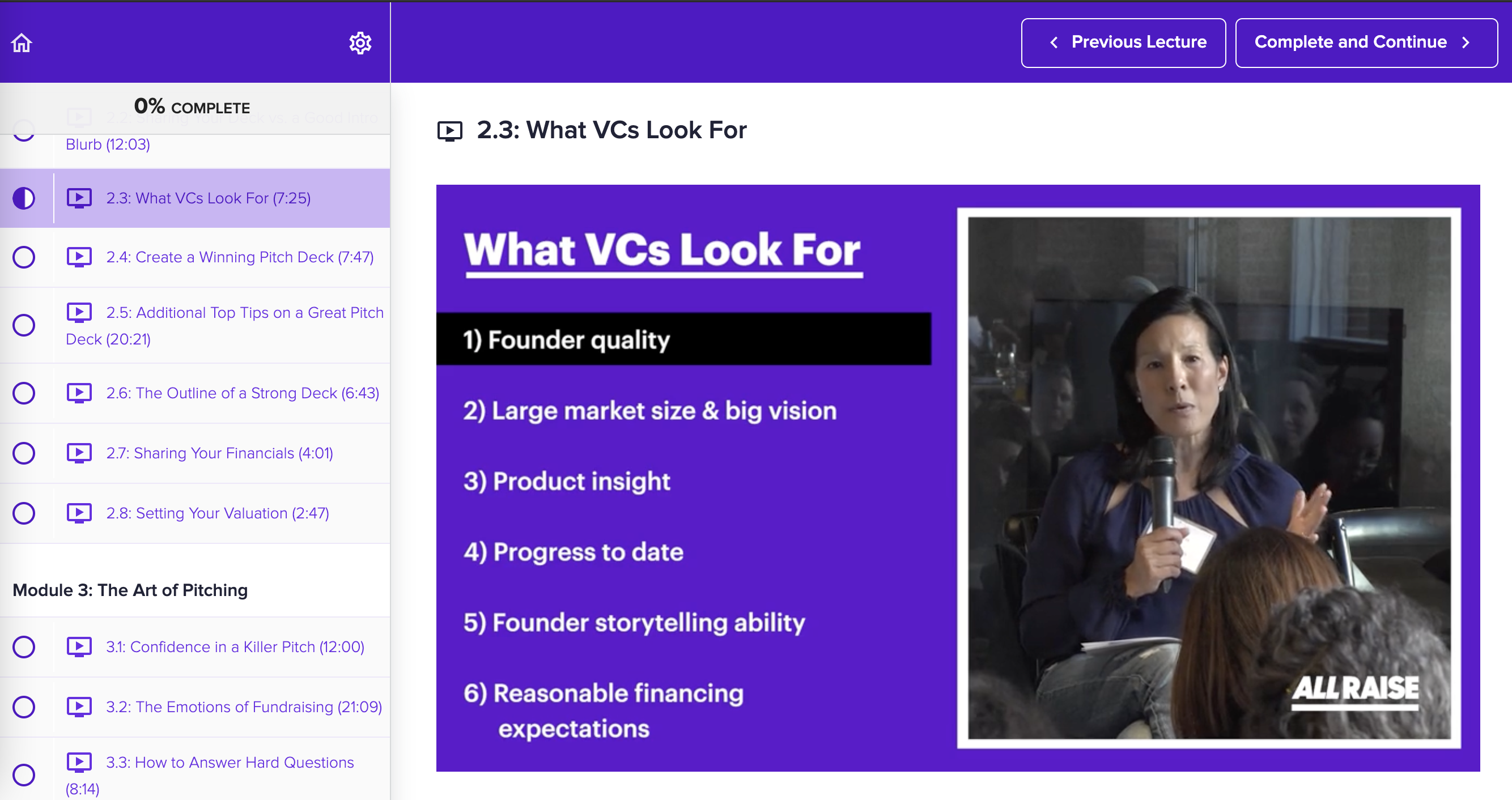This screenshot has height=800, width=1512.
Task: Click the 0% Complete progress indicator
Action: tap(192, 107)
